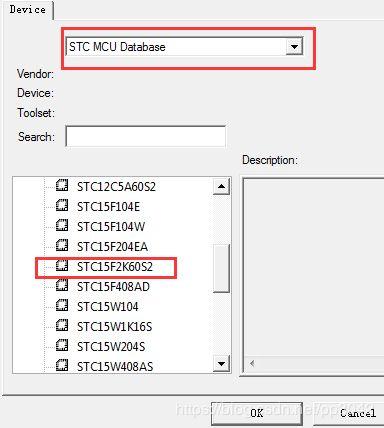
Task: Click the device list scroll up arrow
Action: (221, 186)
